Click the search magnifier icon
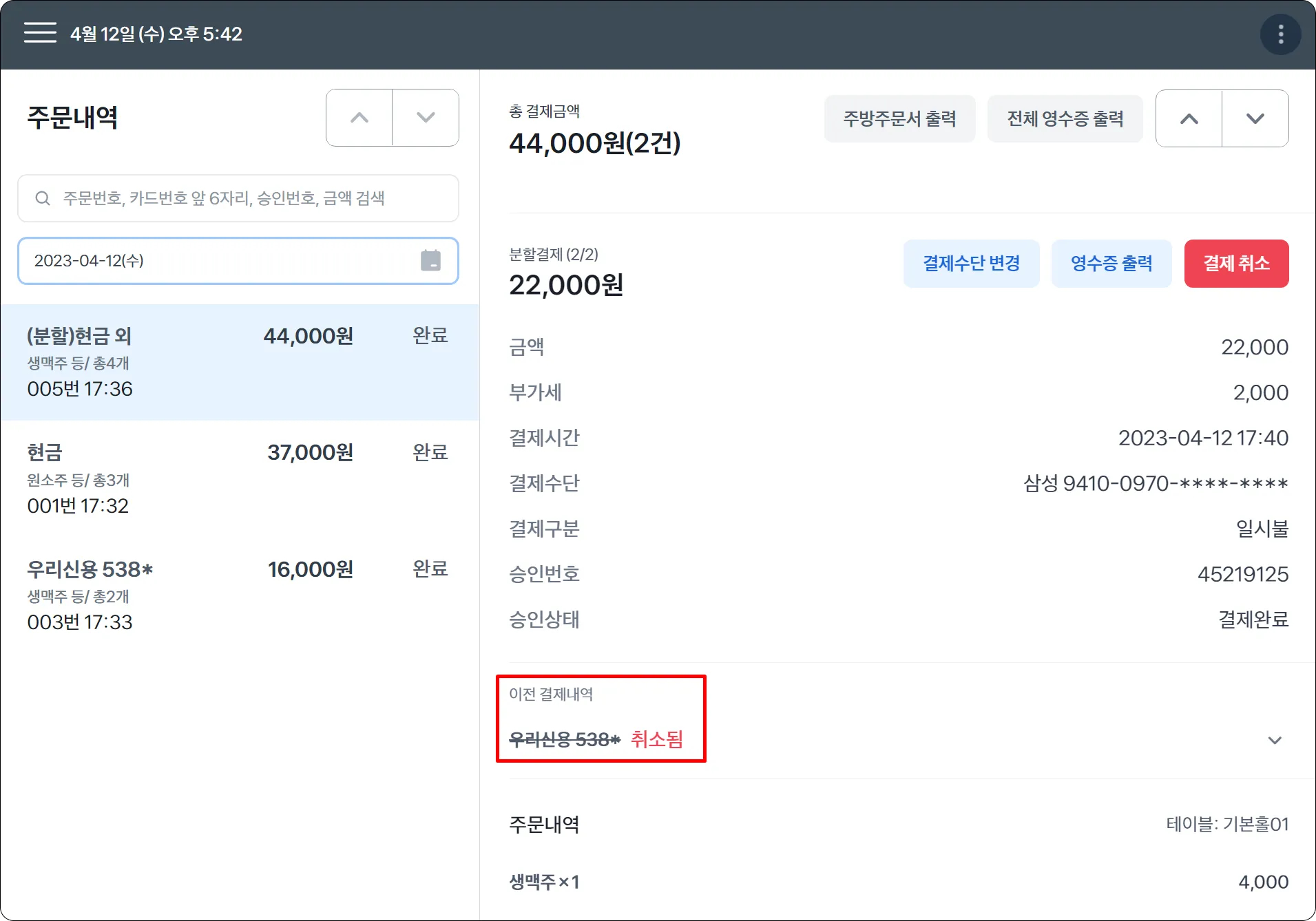1316x921 pixels. point(43,198)
